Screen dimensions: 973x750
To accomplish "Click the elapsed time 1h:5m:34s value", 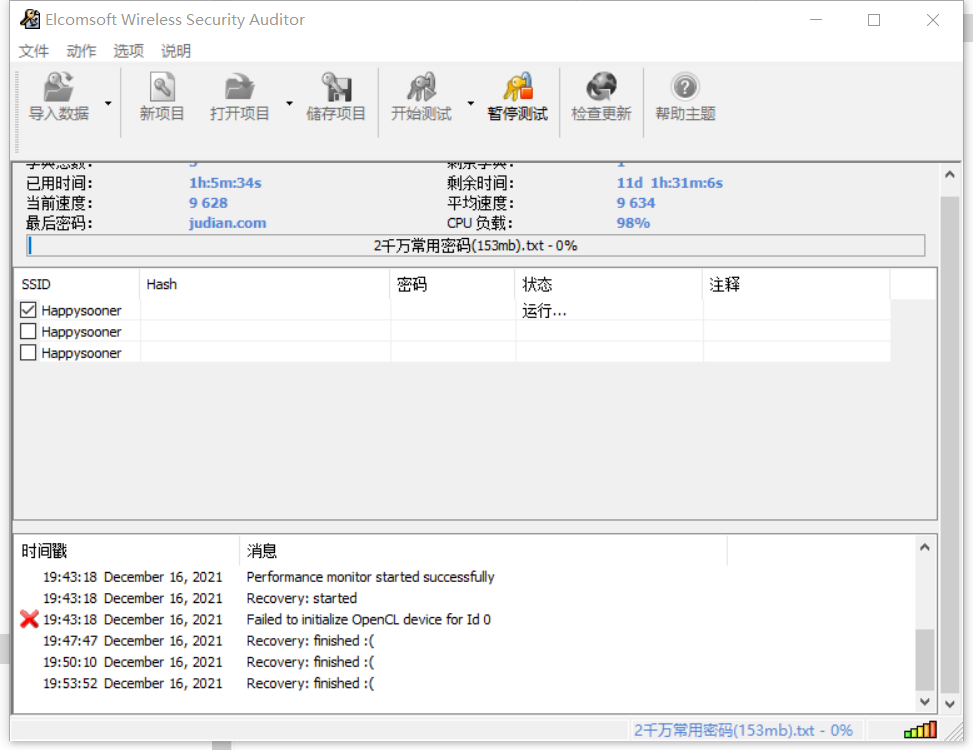I will coord(225,183).
